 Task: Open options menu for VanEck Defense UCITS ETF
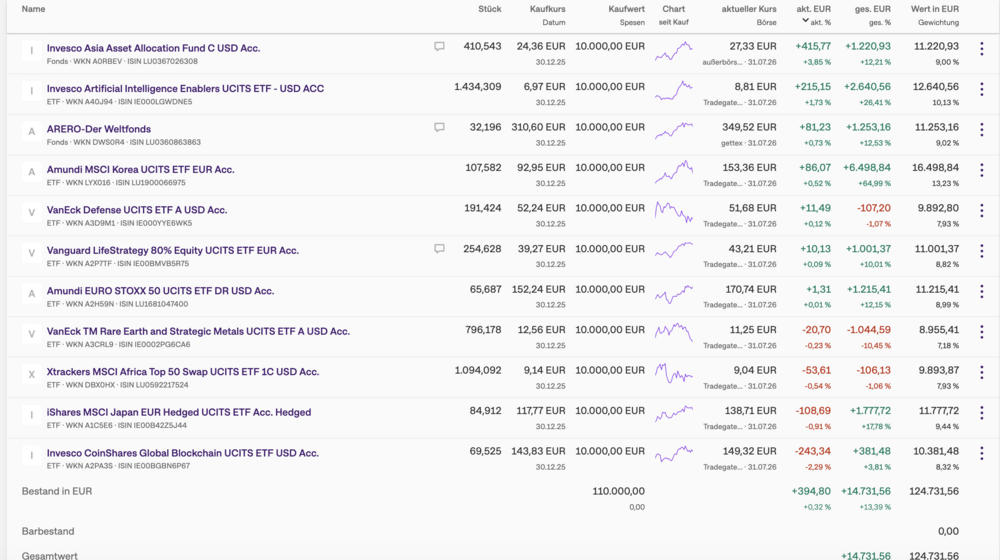click(x=982, y=210)
